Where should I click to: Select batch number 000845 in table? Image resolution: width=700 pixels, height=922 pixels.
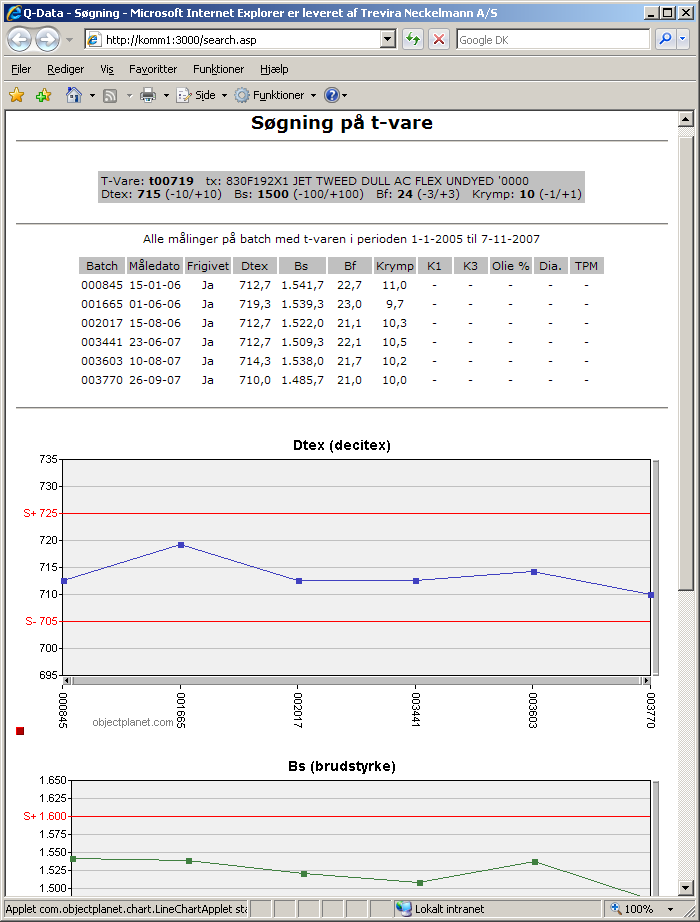(102, 285)
